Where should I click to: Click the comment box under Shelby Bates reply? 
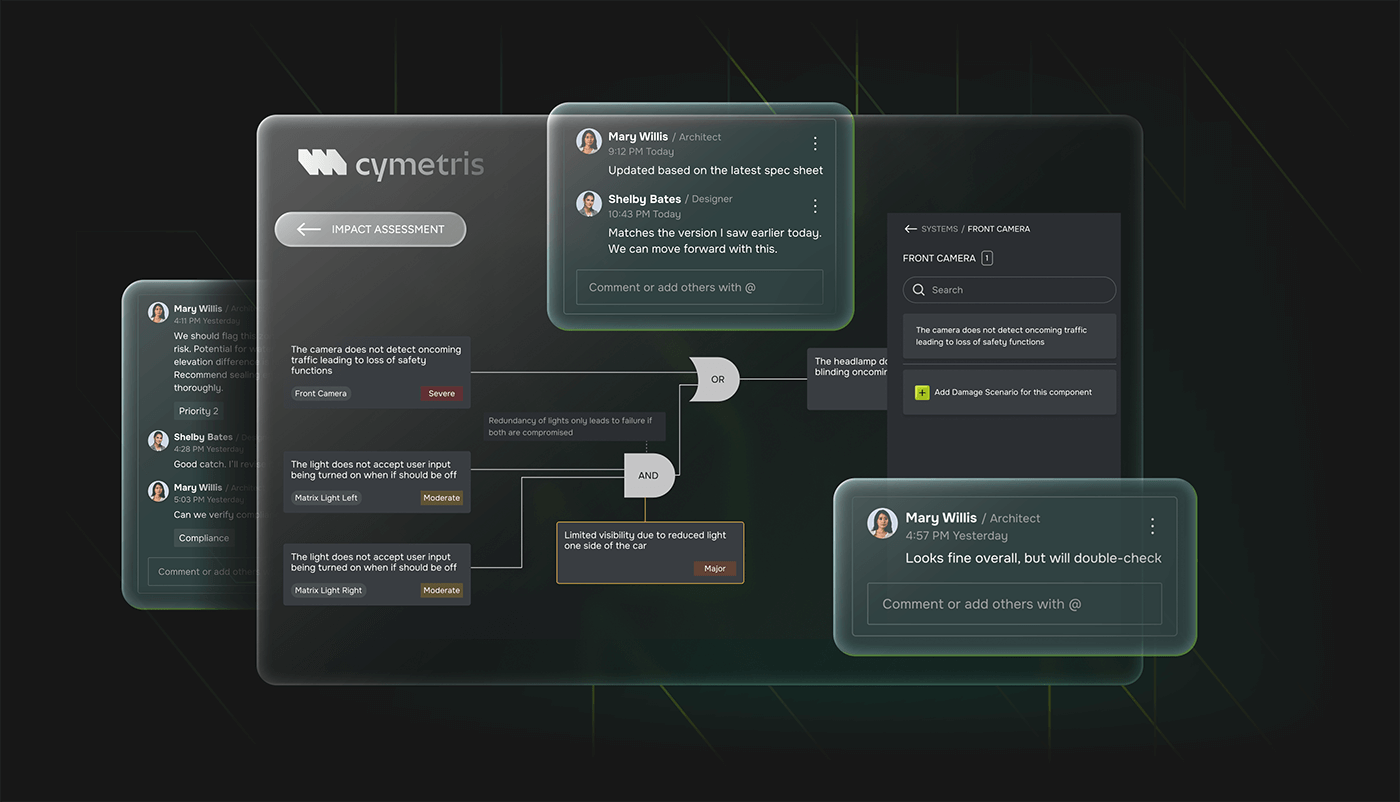pyautogui.click(x=699, y=287)
